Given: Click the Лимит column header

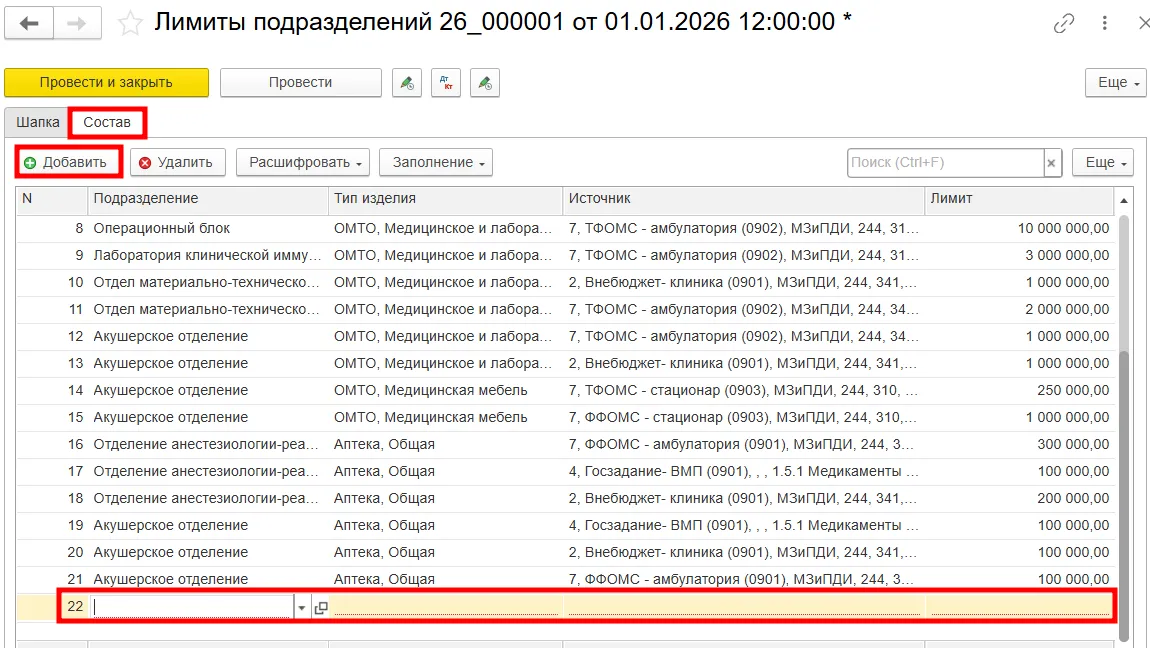Looking at the screenshot, I should 1019,199.
